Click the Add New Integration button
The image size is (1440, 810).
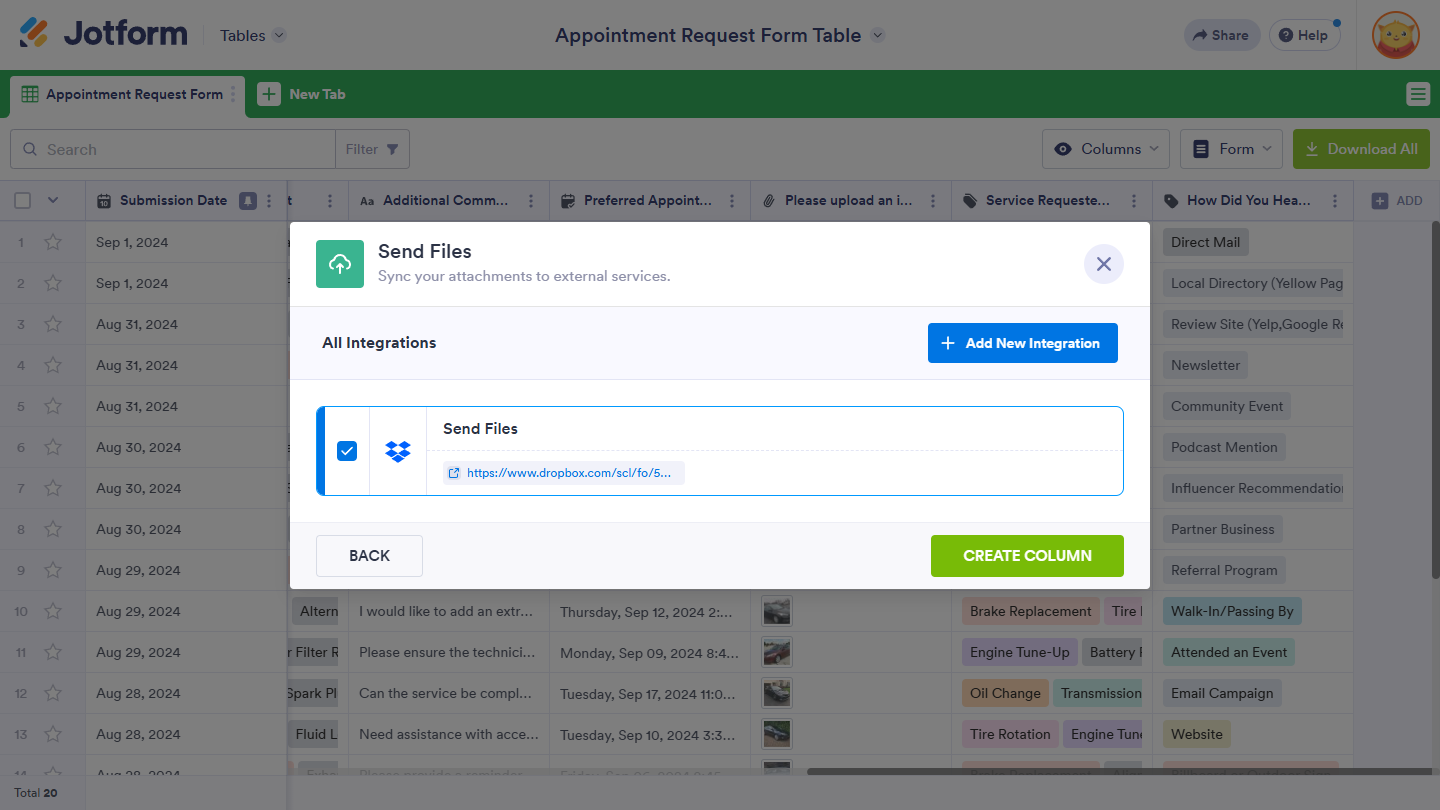pos(1022,343)
